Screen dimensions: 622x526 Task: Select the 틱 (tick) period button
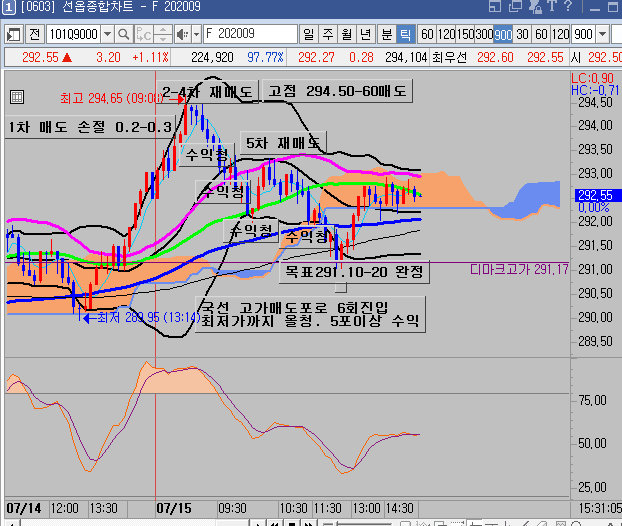coord(405,33)
